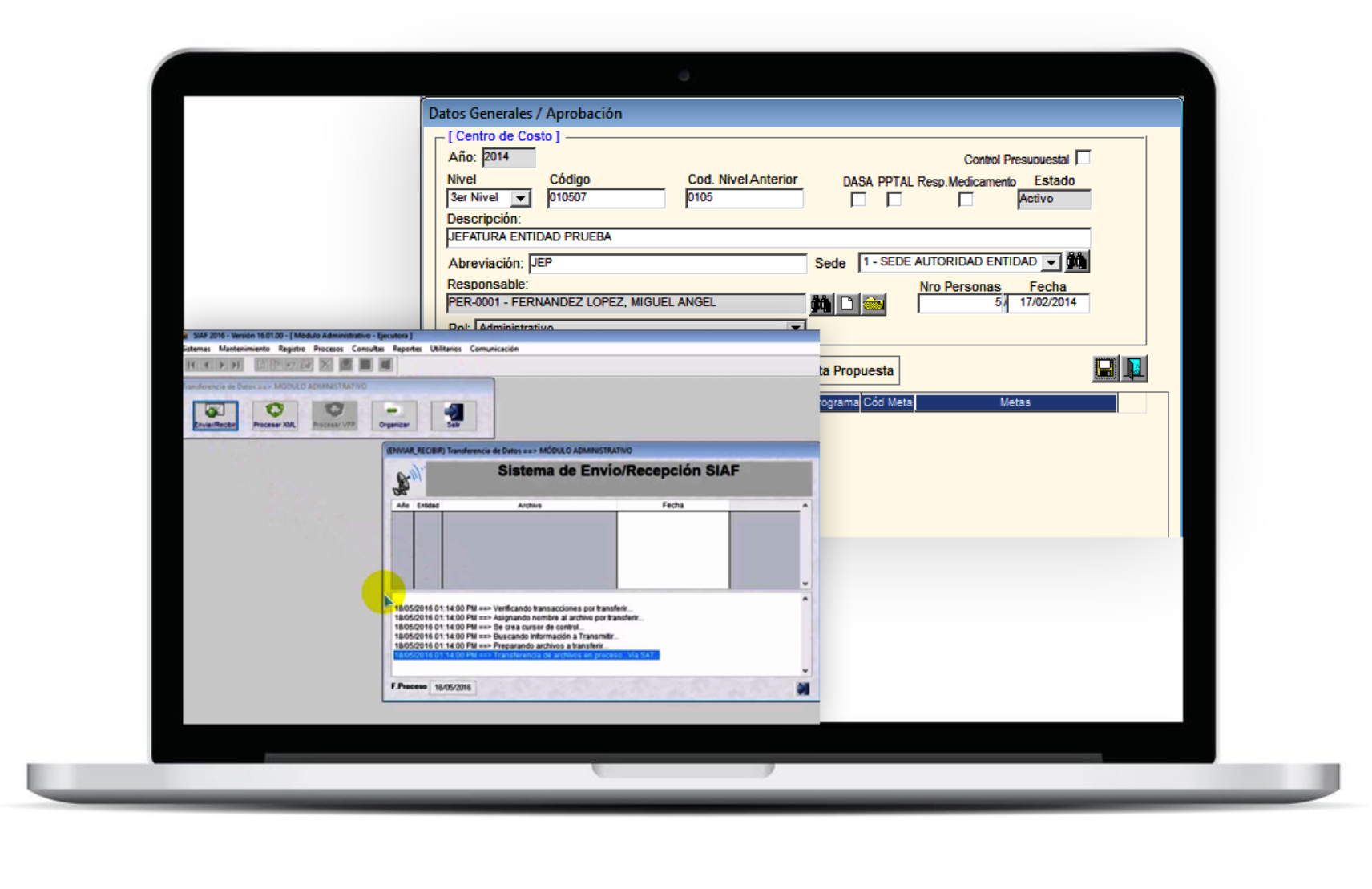Click the X delete icon in SIAF toolbar
Viewport: 1372px width, 889px height.
(325, 365)
